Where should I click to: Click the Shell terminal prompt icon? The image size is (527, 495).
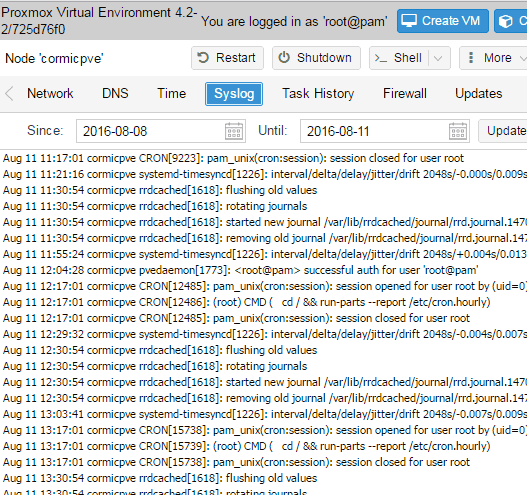tap(381, 58)
